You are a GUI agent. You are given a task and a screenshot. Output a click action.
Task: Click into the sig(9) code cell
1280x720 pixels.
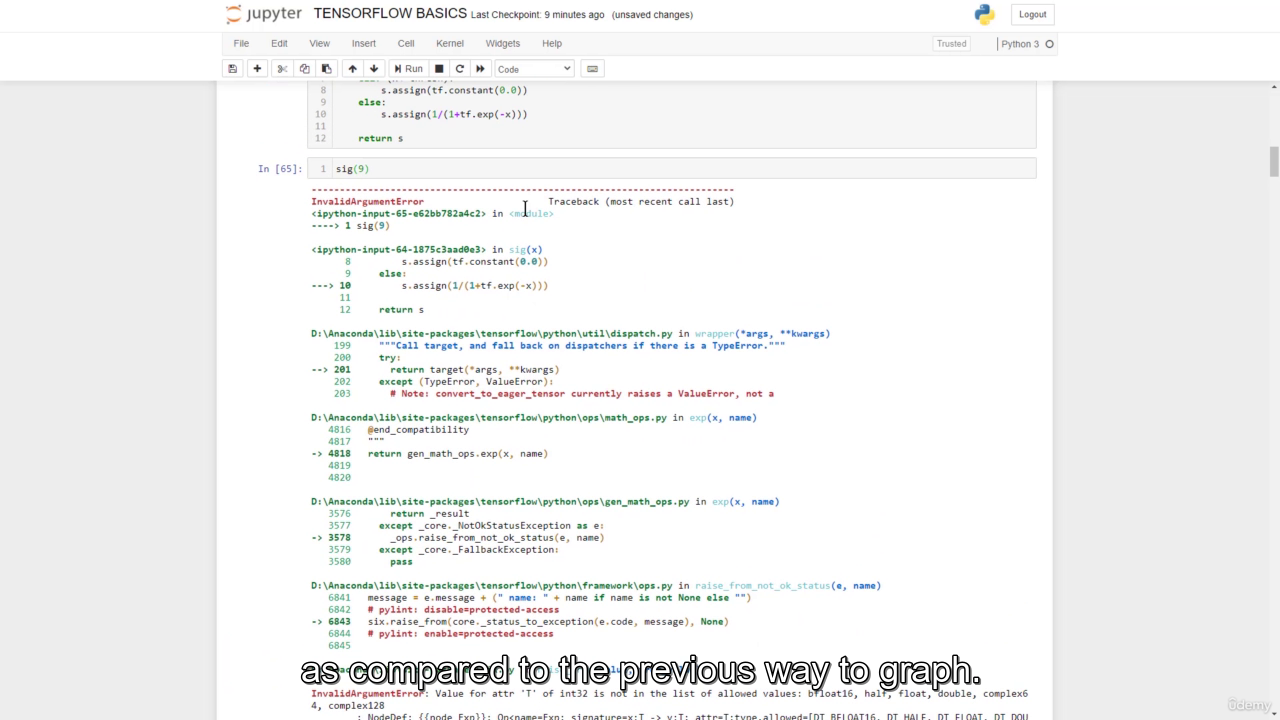671,168
